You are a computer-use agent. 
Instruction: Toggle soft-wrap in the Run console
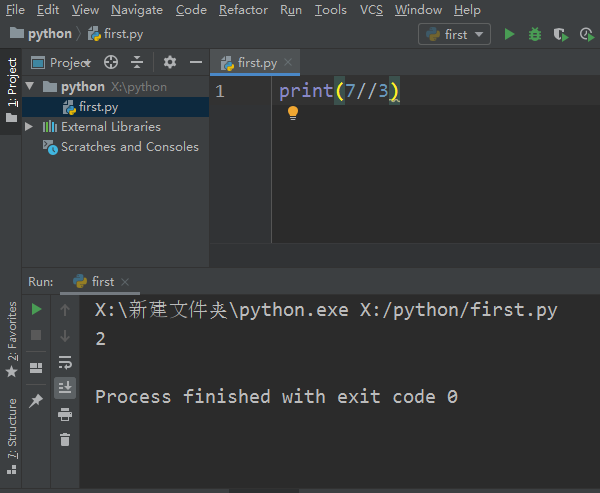[65, 362]
